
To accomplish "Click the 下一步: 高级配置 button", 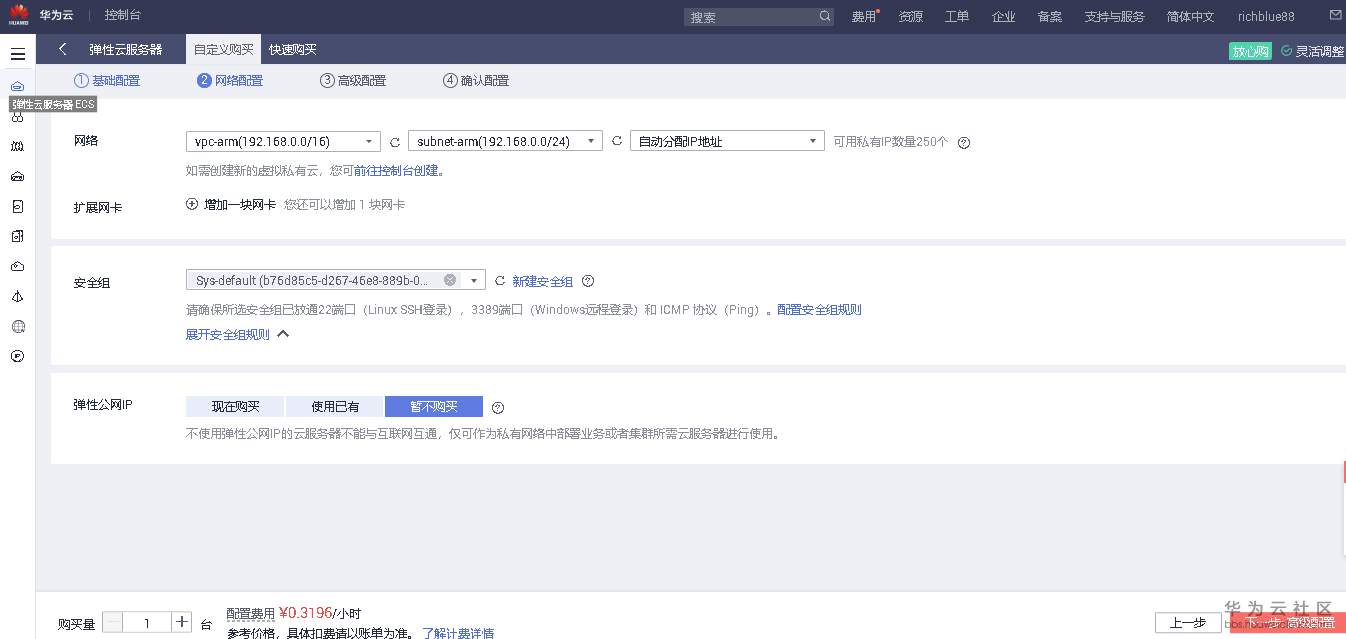I will (1288, 623).
